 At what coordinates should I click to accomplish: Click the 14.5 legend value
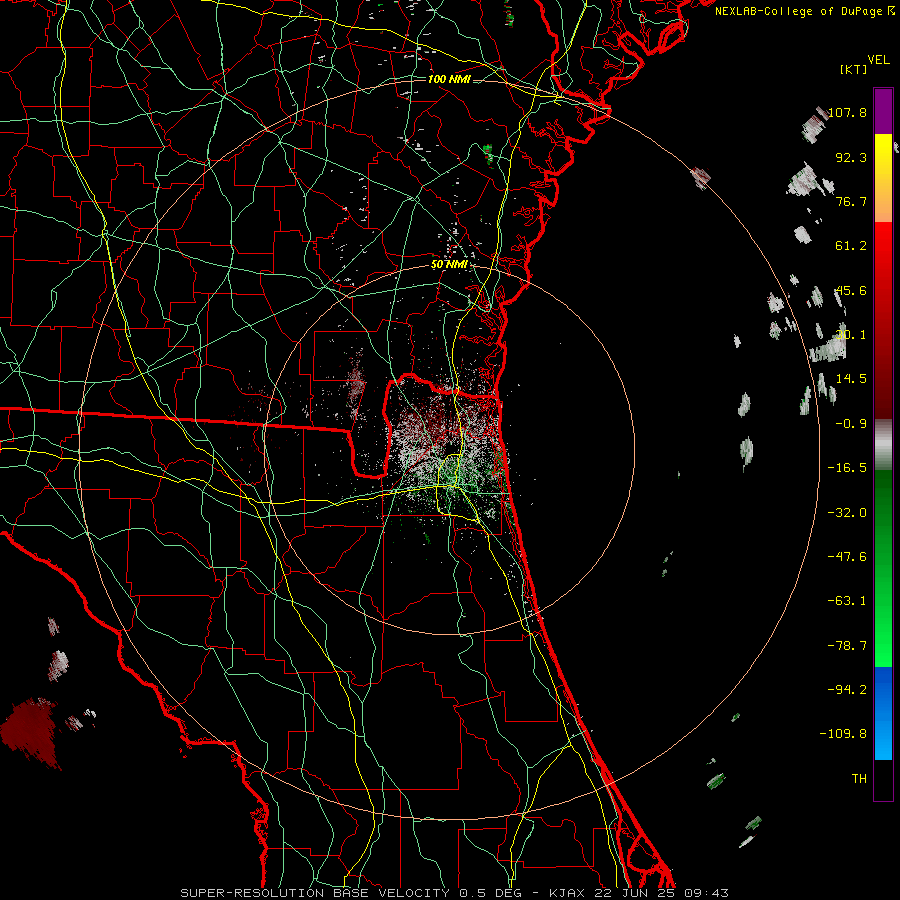[851, 379]
